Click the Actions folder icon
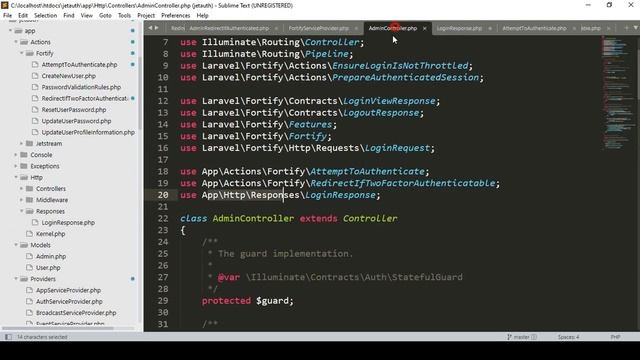This screenshot has height=360, width=640. (24, 42)
